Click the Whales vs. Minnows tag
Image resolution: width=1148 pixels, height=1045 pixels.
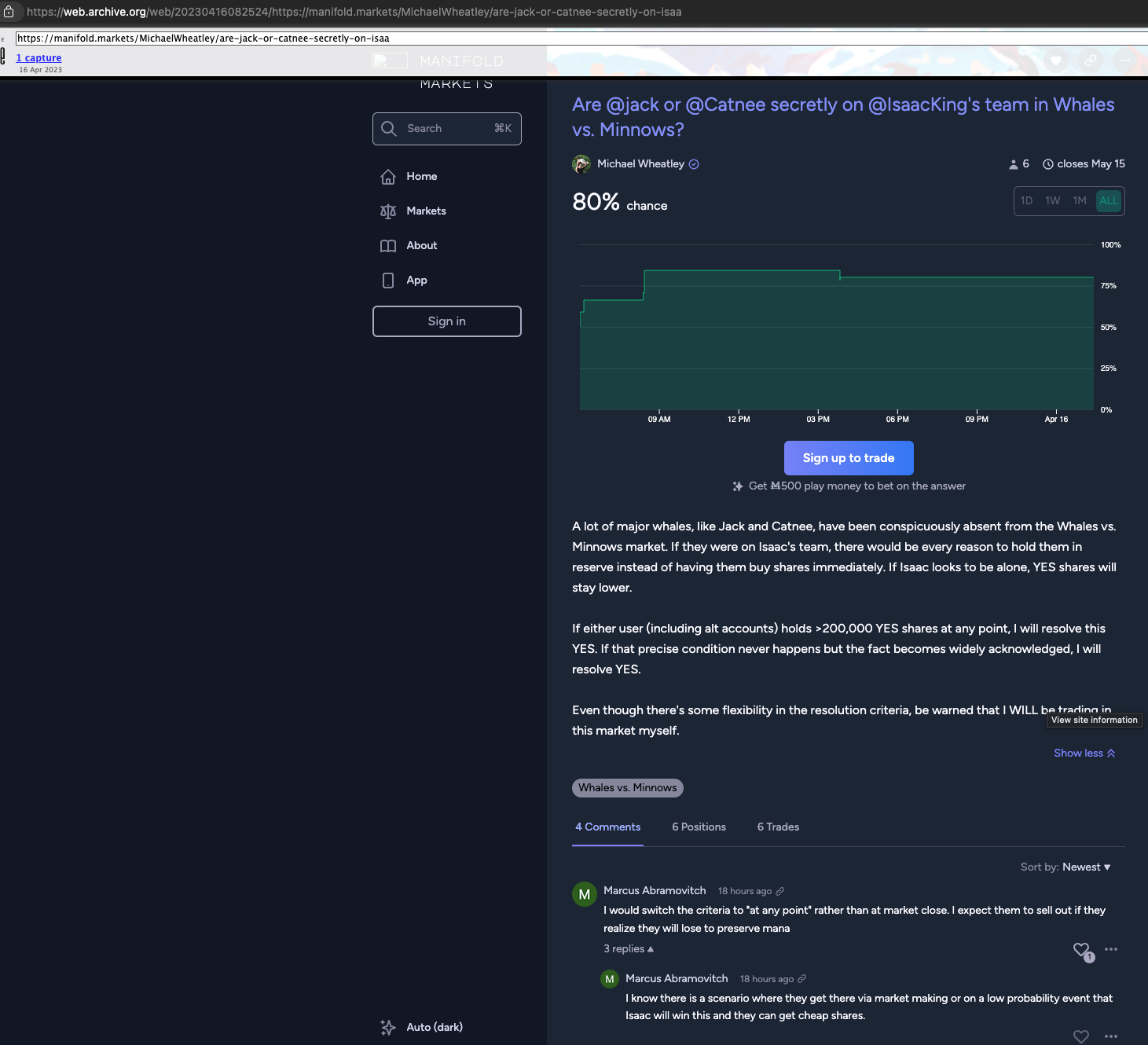[x=628, y=788]
